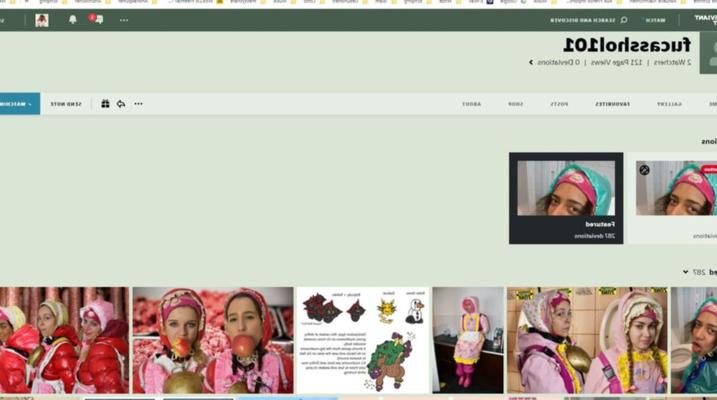Screen dimensions: 717x400
Task: Open the Featured folder card
Action: click(566, 198)
